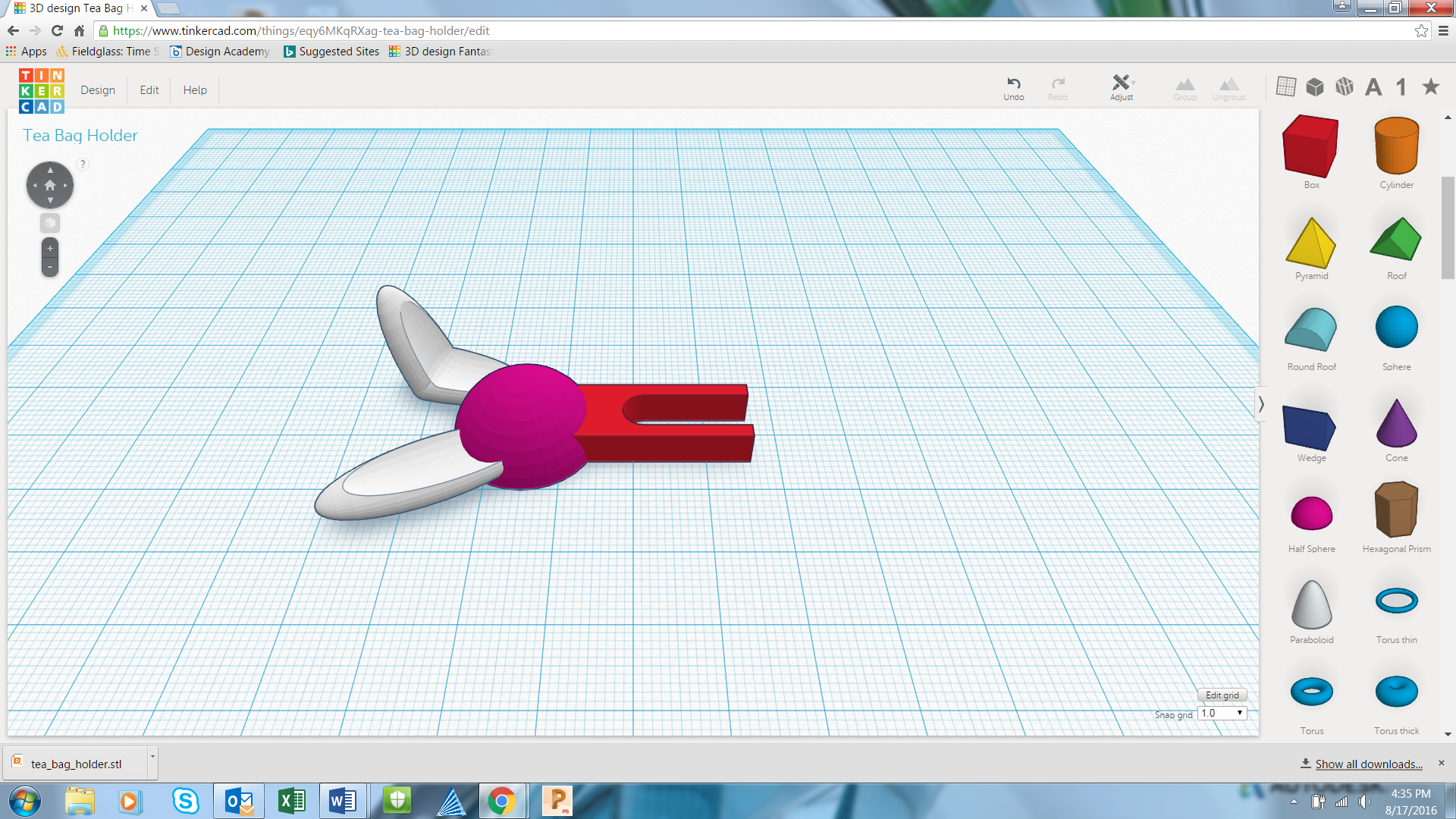Select the Paraboloid shape
1456x819 pixels.
[1311, 605]
